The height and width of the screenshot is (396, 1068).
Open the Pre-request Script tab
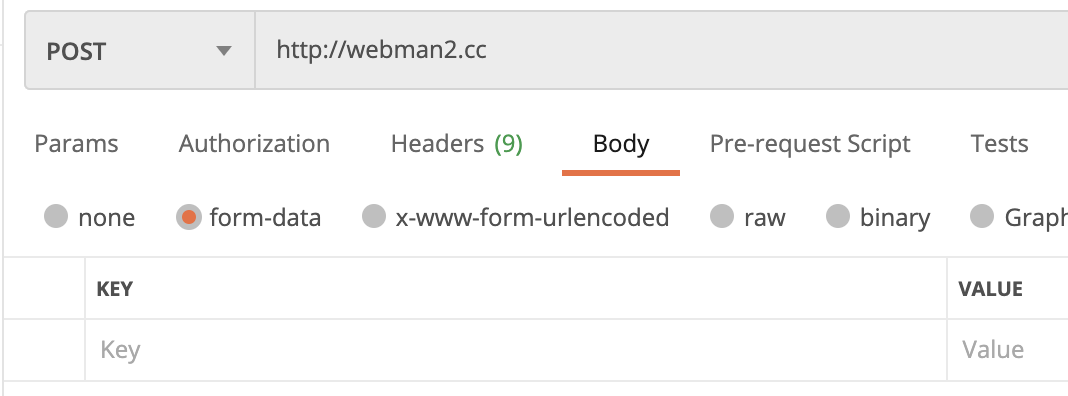pyautogui.click(x=810, y=144)
